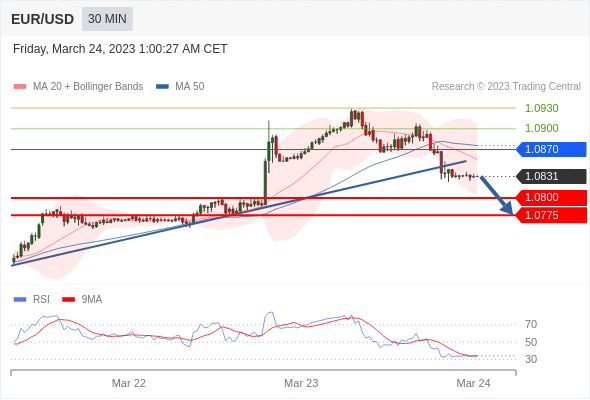
Task: Click the red 1.0775 support price tag
Action: click(x=552, y=215)
